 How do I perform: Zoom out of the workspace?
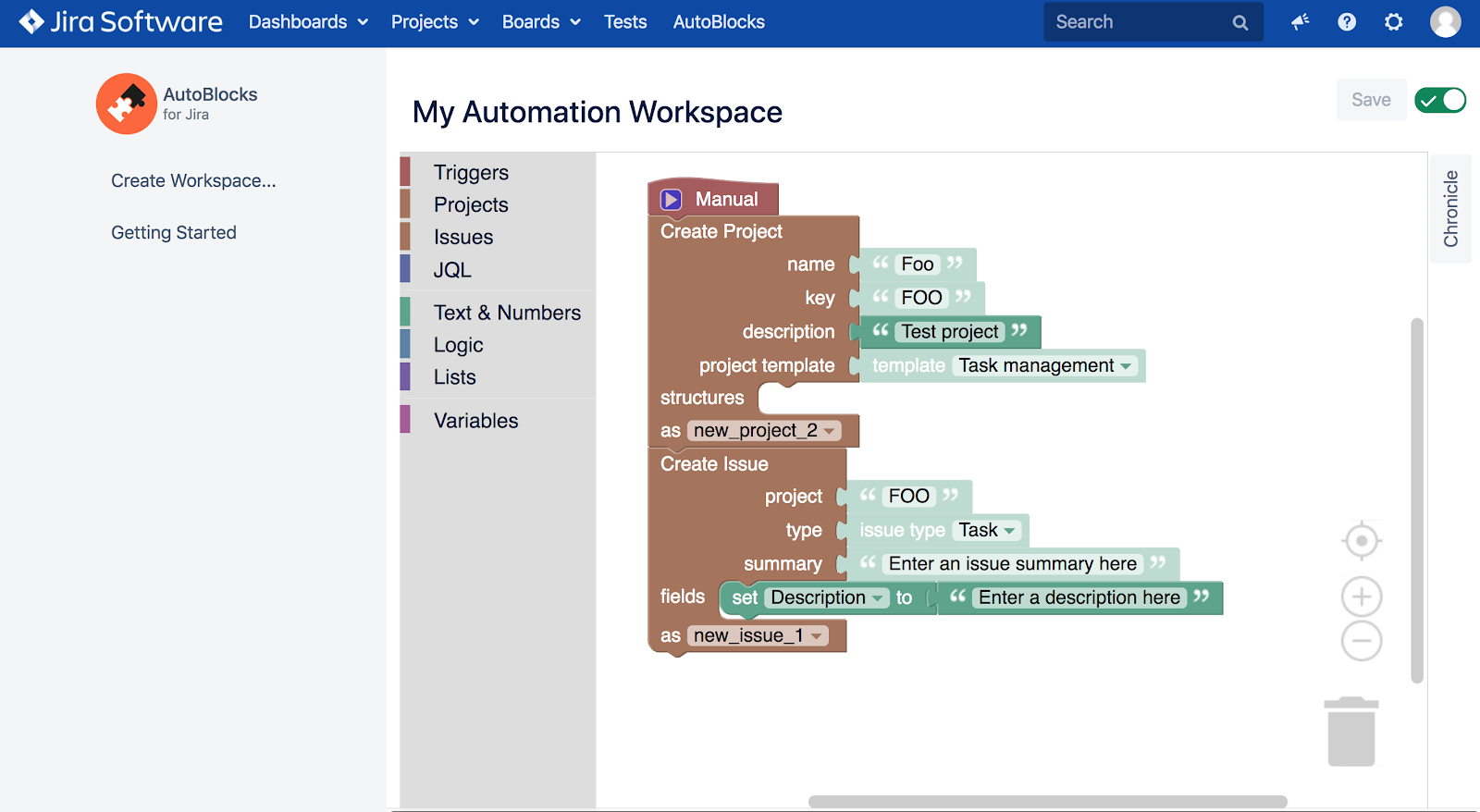(x=1362, y=641)
